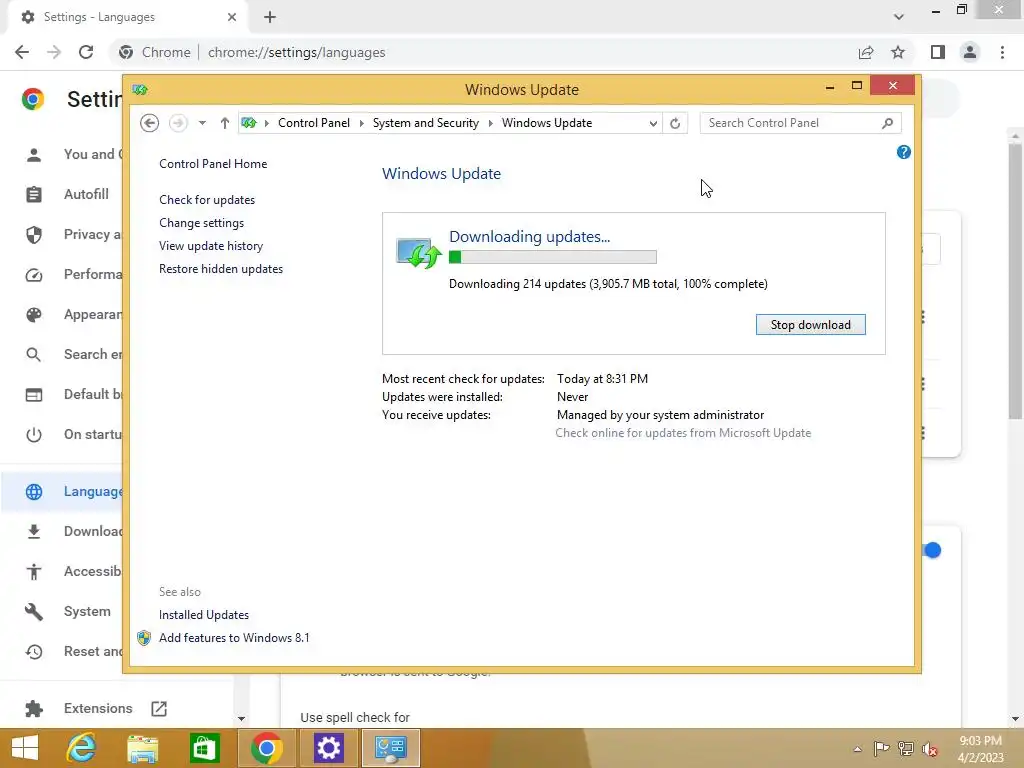This screenshot has width=1024, height=768.
Task: Open Chrome profile avatar
Action: pyautogui.click(x=970, y=52)
